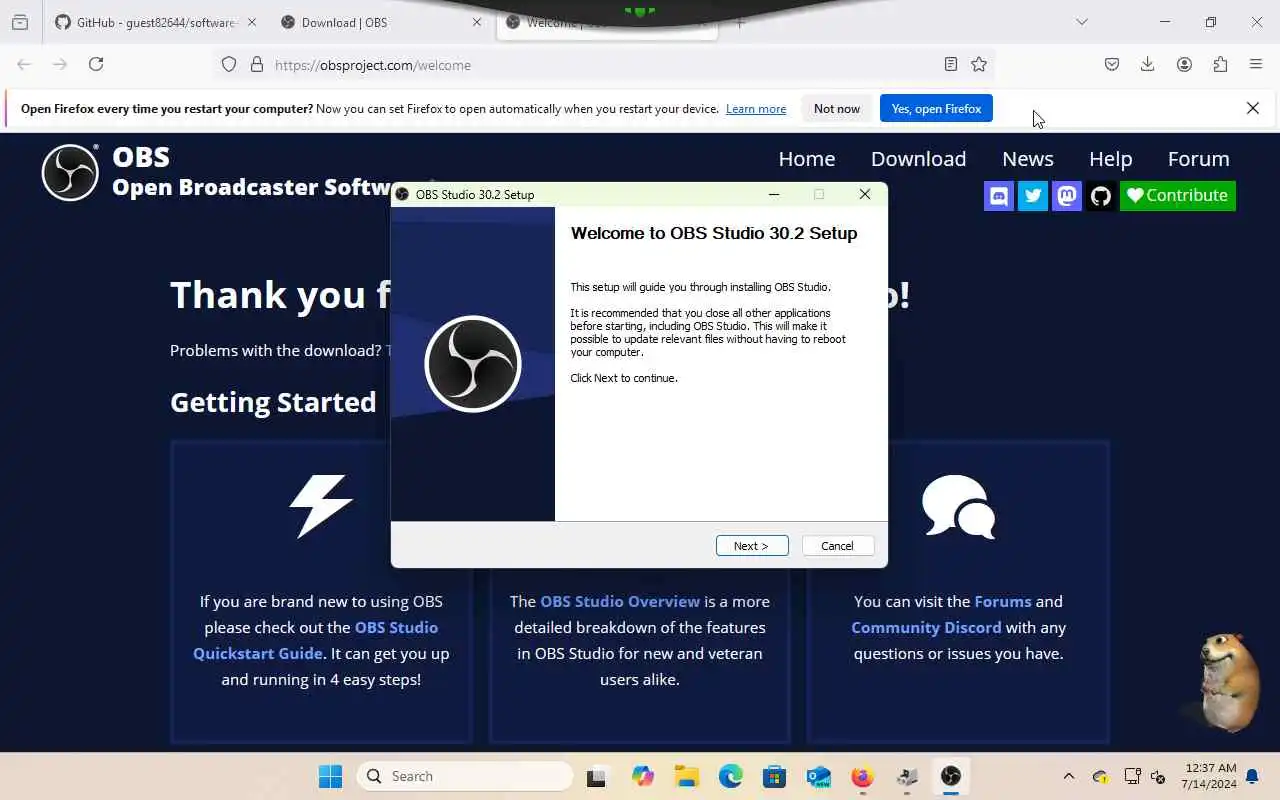Open the OBS Twitter icon link
1280x800 pixels.
(1032, 196)
